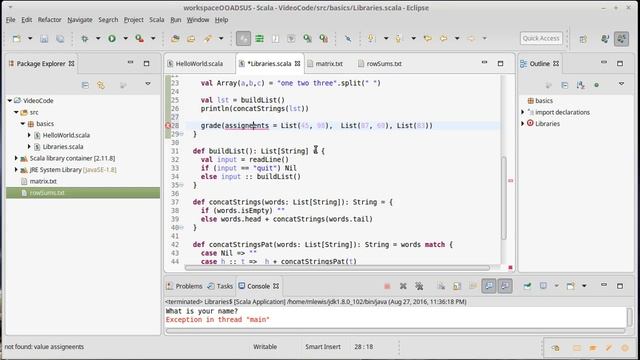640x360 pixels.
Task: Click the Open Perspective icon
Action: point(583,39)
